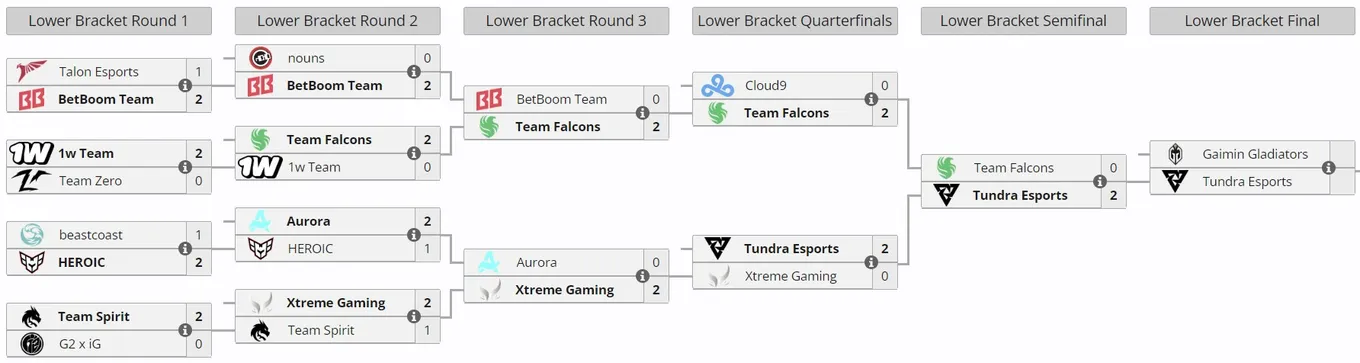Open info icon for Lower Bracket Semifinal match
Image resolution: width=1360 pixels, height=363 pixels.
(x=1100, y=181)
